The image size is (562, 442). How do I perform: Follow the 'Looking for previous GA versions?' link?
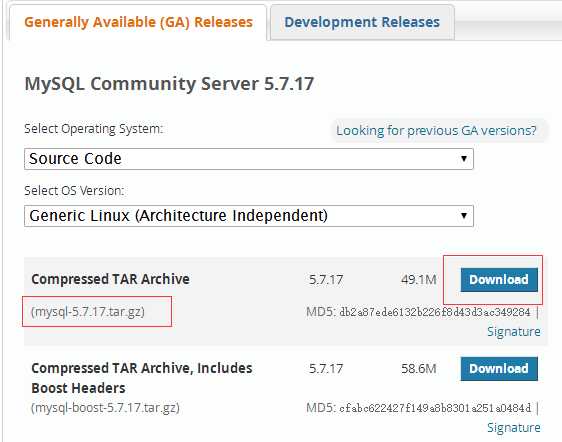point(436,130)
